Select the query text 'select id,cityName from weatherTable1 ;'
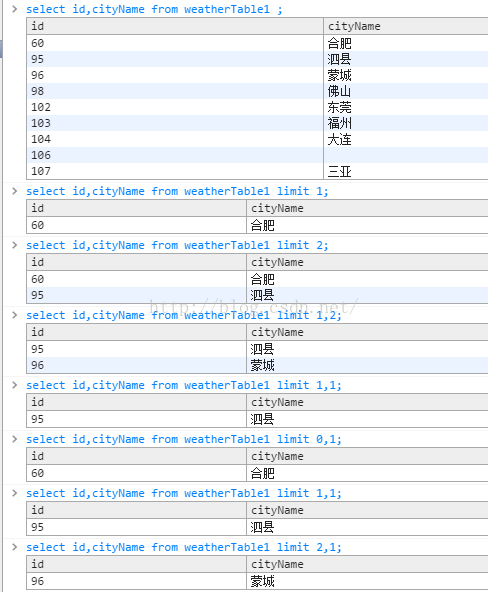The image size is (488, 592). point(154,9)
